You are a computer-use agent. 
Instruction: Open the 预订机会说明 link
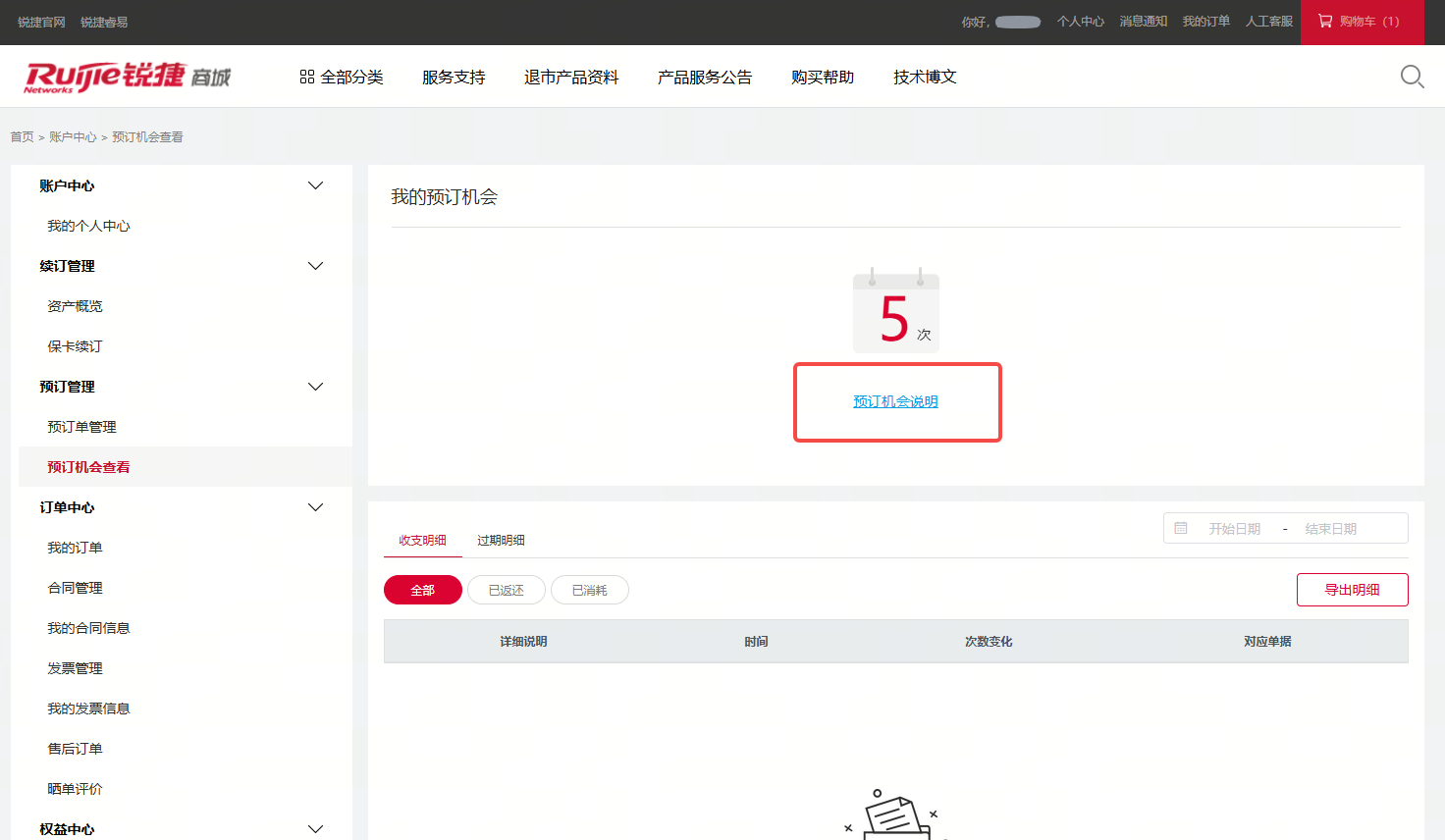tap(895, 401)
